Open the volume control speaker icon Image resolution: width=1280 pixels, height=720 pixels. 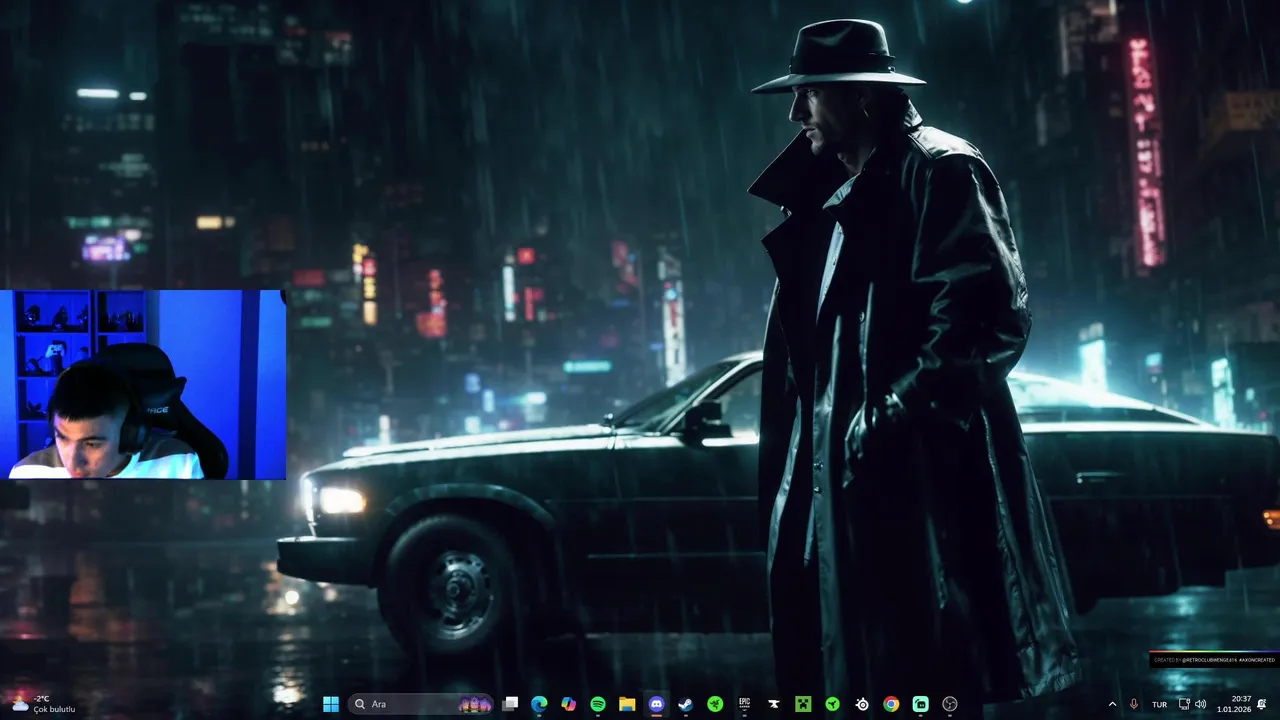click(1200, 704)
